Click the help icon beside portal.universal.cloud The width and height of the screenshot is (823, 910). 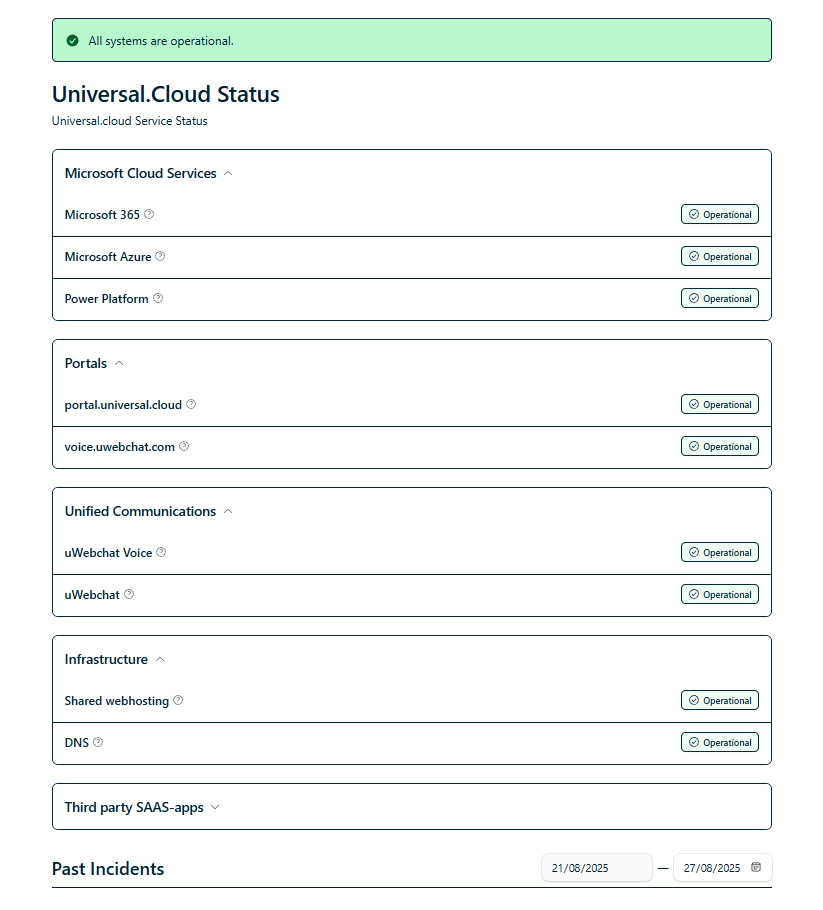pos(191,405)
